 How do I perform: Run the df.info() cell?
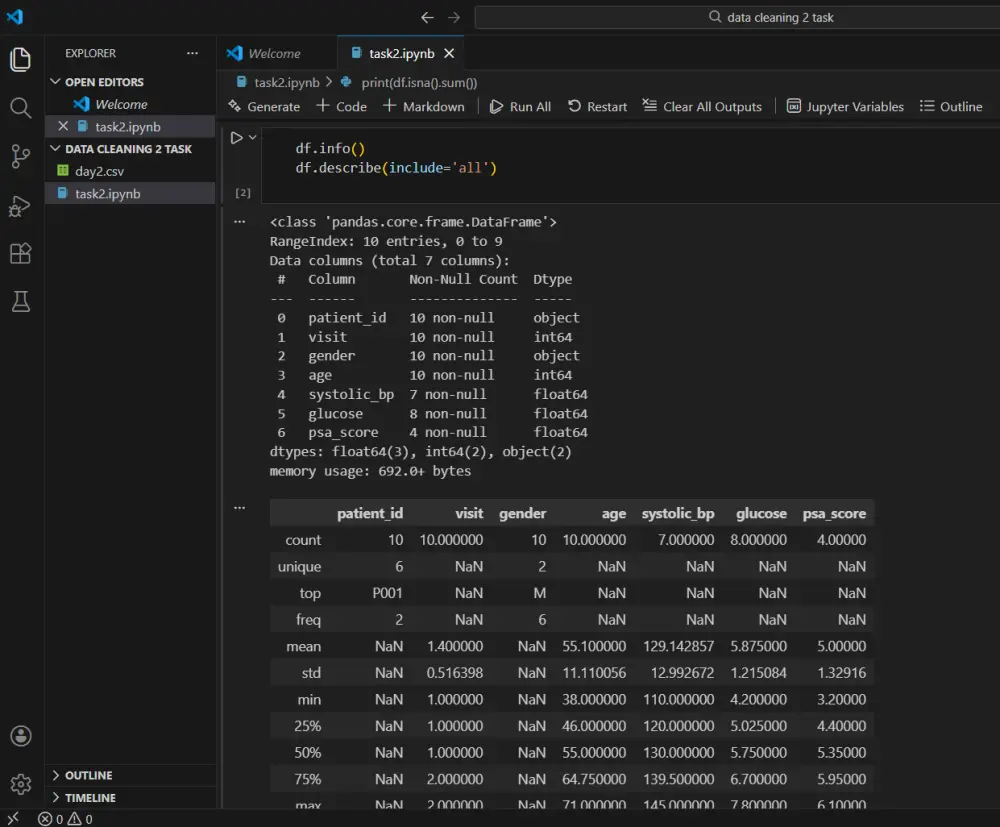(x=236, y=138)
